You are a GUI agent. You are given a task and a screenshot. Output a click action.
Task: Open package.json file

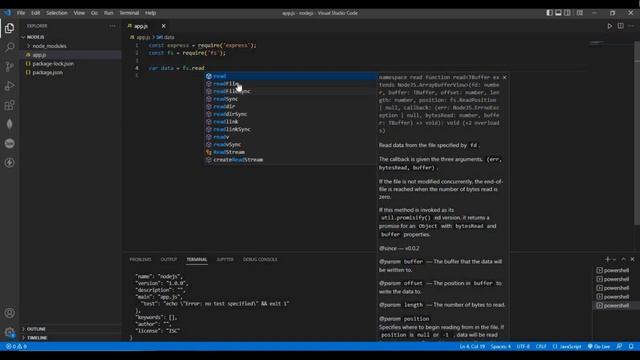(47, 73)
